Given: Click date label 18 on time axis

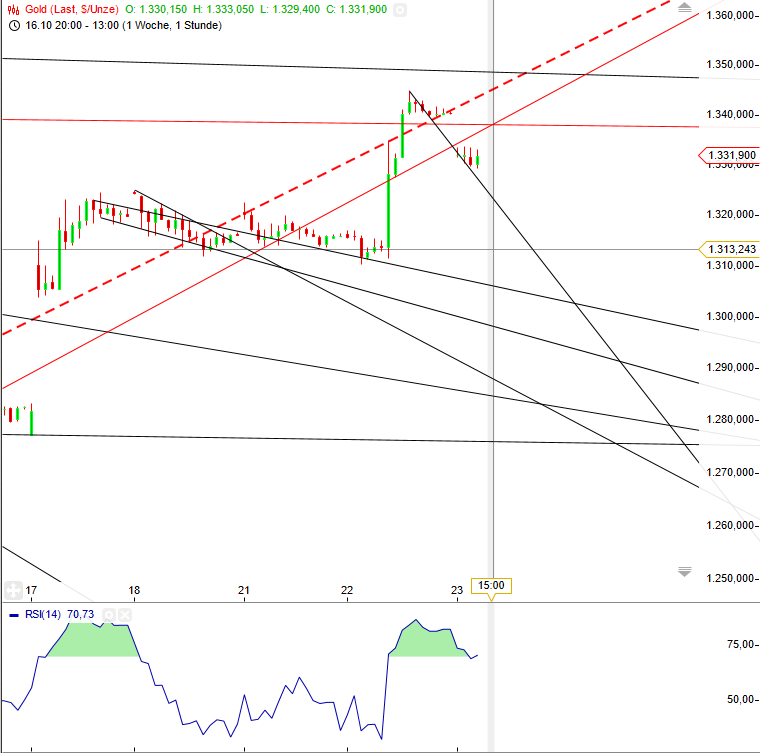Looking at the screenshot, I should point(134,590).
